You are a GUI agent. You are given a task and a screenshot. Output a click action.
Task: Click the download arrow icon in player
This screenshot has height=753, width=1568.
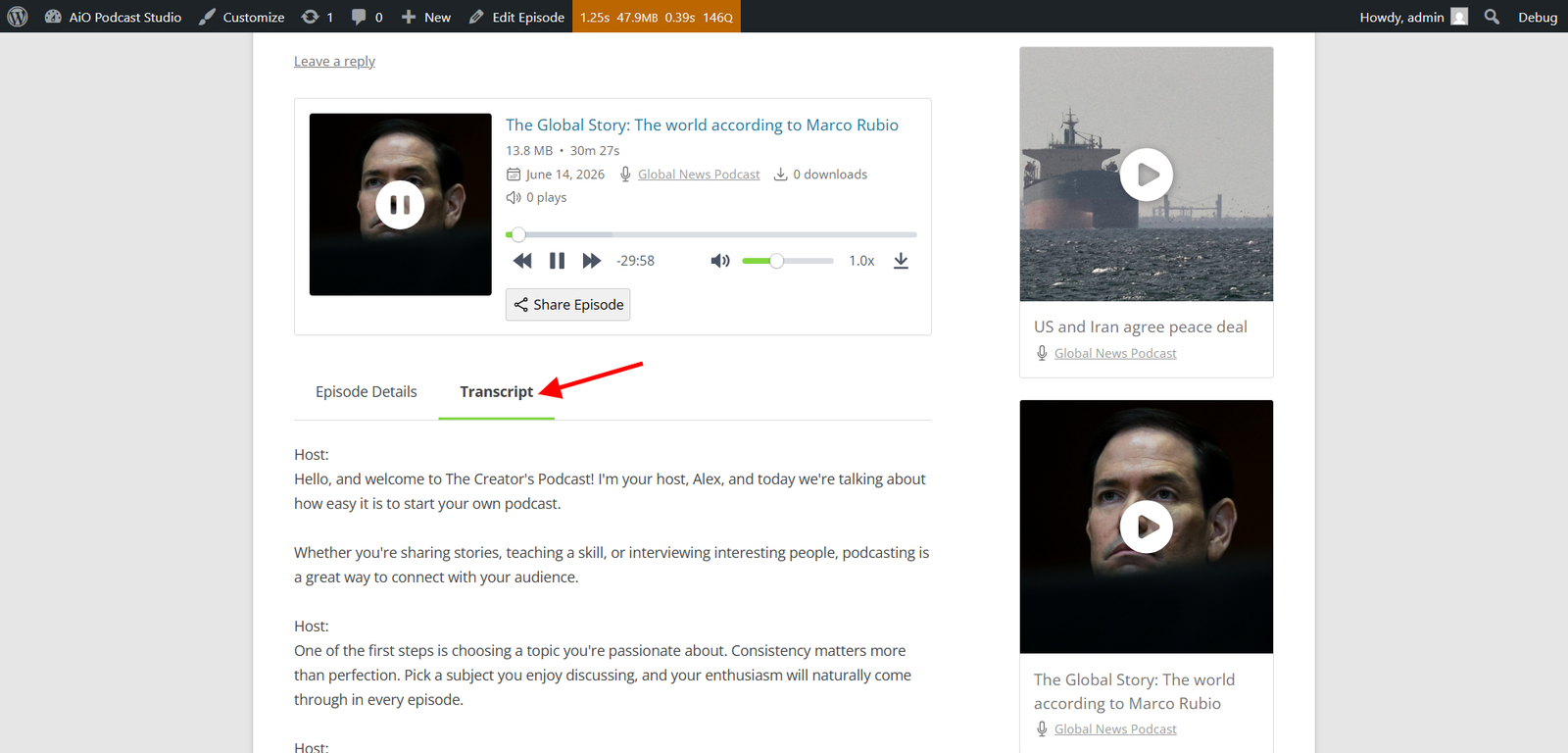[901, 261]
